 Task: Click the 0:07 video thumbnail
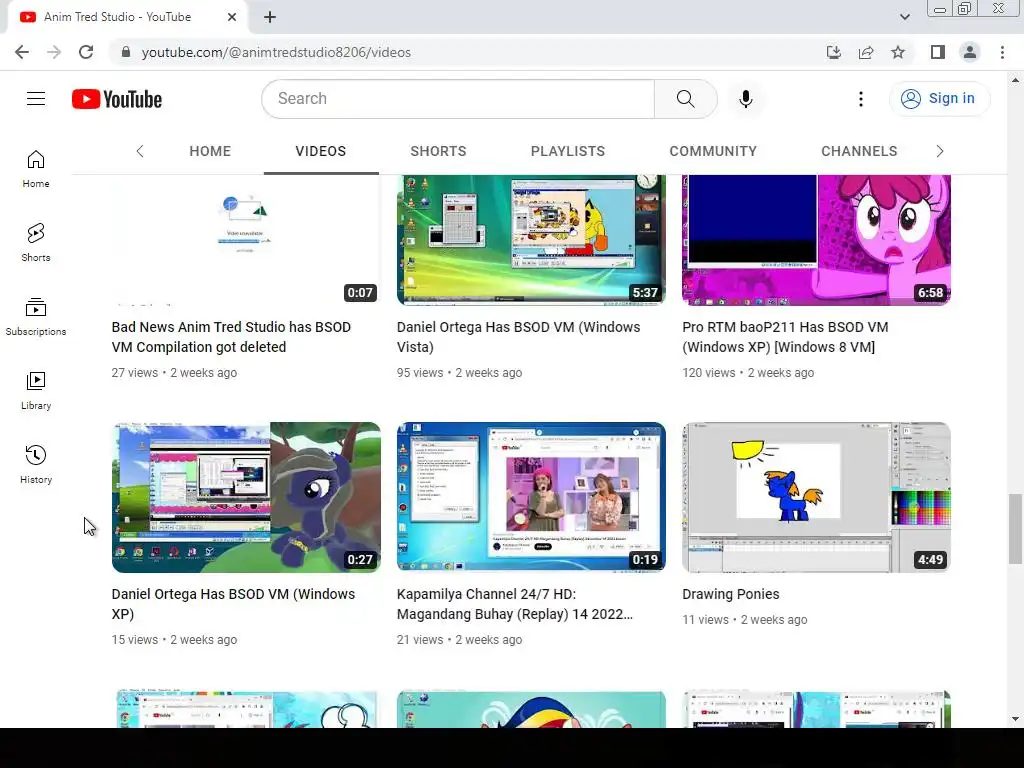(x=246, y=240)
